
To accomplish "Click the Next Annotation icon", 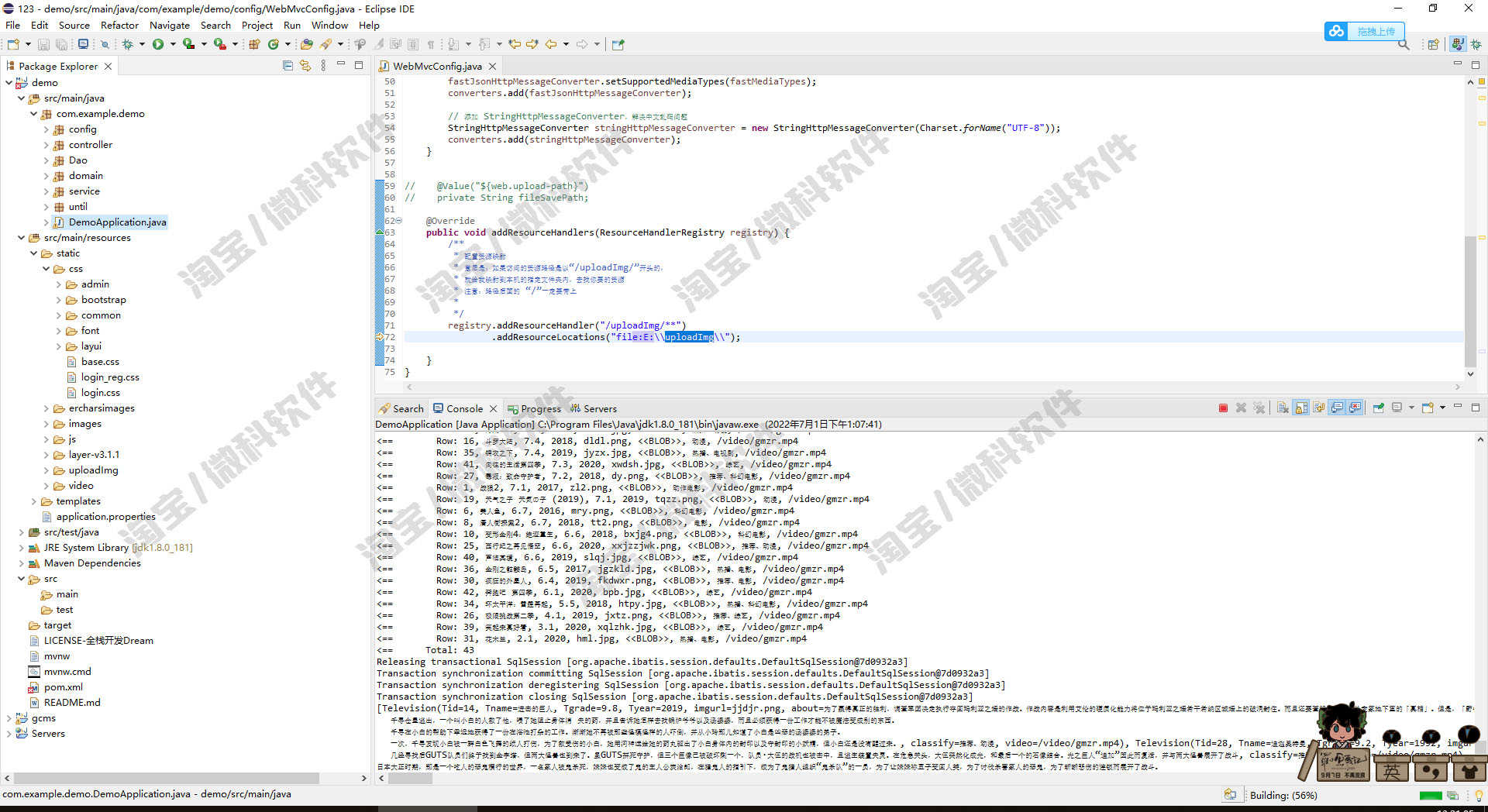I will pos(453,44).
